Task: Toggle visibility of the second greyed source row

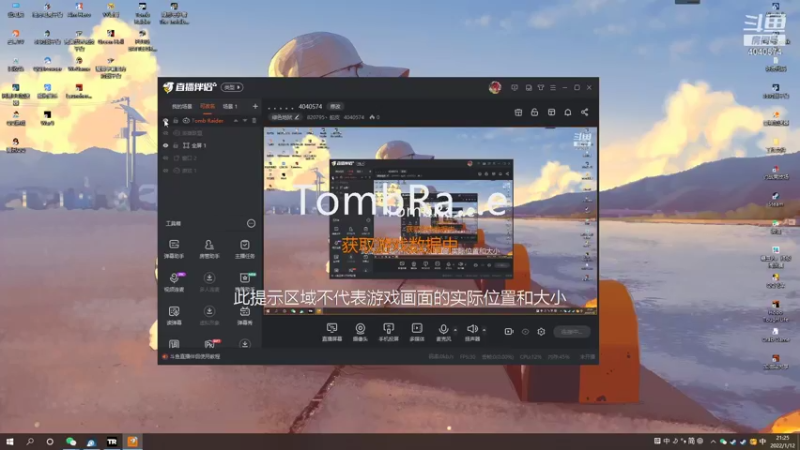Action: point(165,133)
